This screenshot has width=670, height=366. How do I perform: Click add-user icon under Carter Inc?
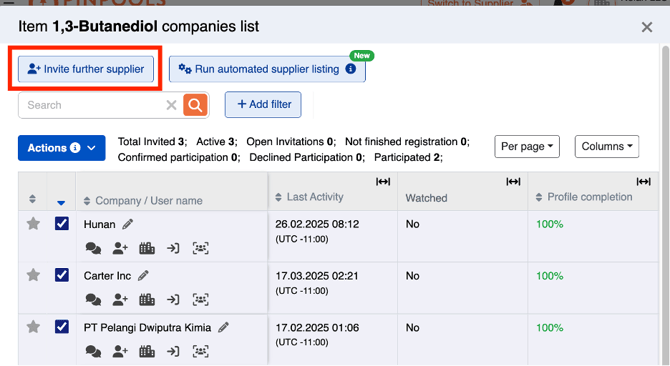[x=120, y=300]
